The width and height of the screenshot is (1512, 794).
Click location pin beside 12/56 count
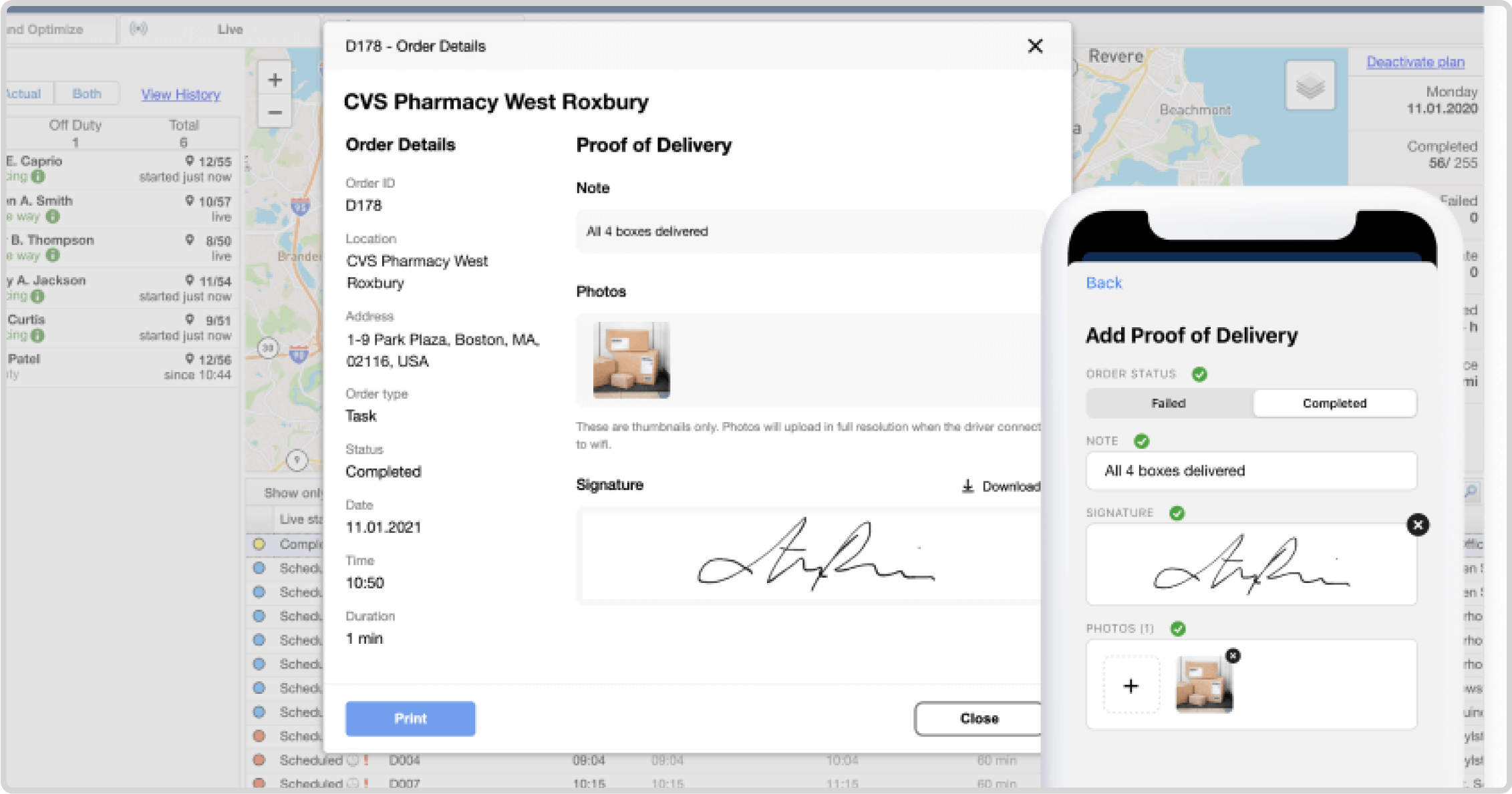click(190, 359)
